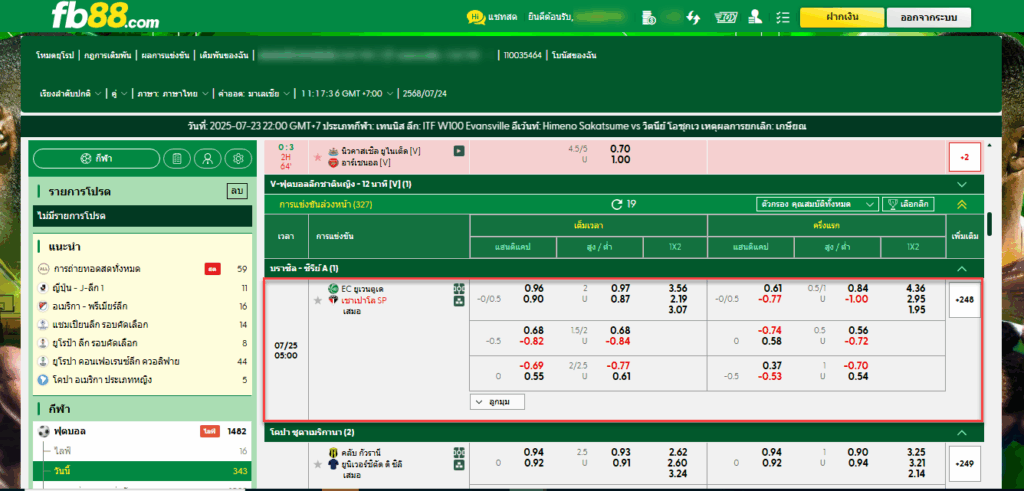1024x491 pixels.
Task: Click the football icon beside ฟุตบอล
Action: click(44, 431)
